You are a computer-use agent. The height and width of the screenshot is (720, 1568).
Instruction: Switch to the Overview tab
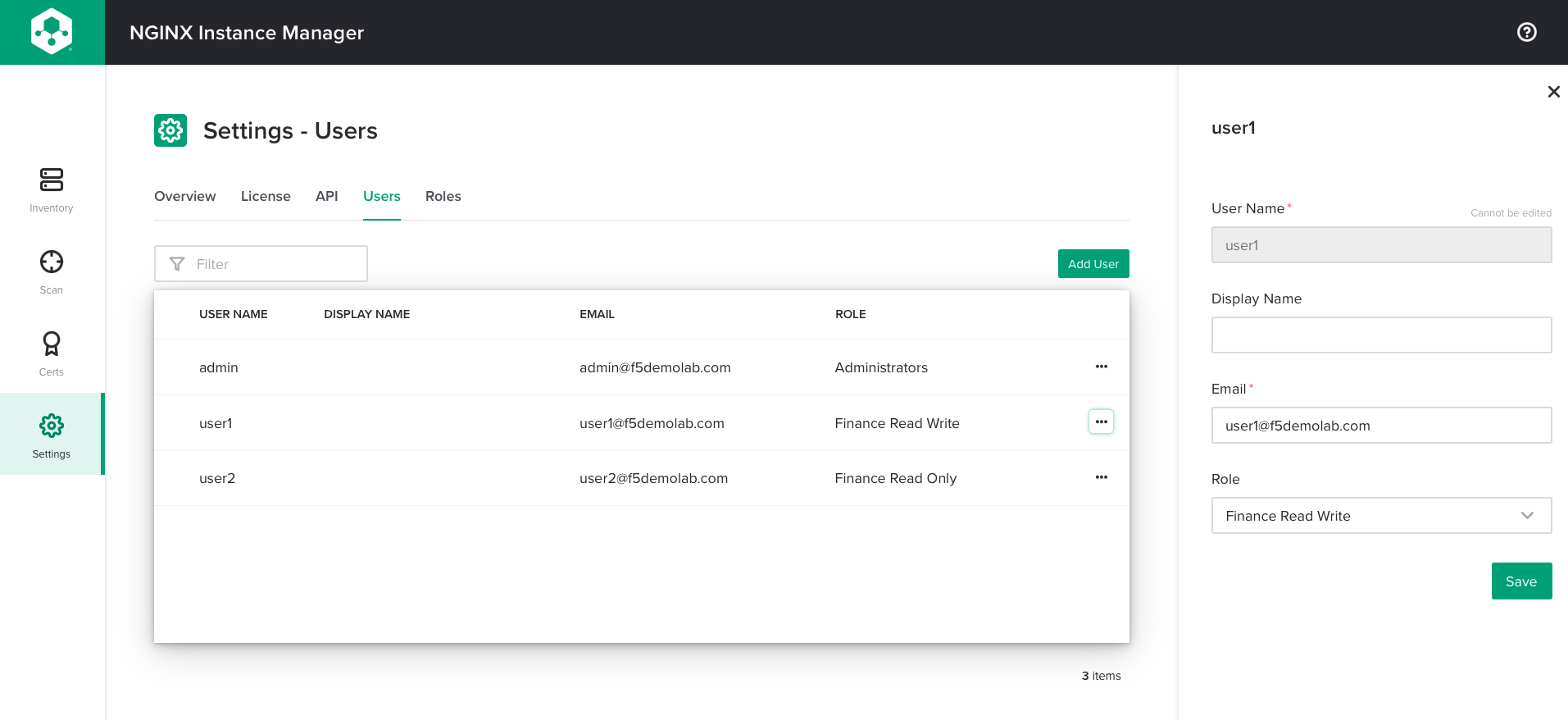tap(185, 196)
